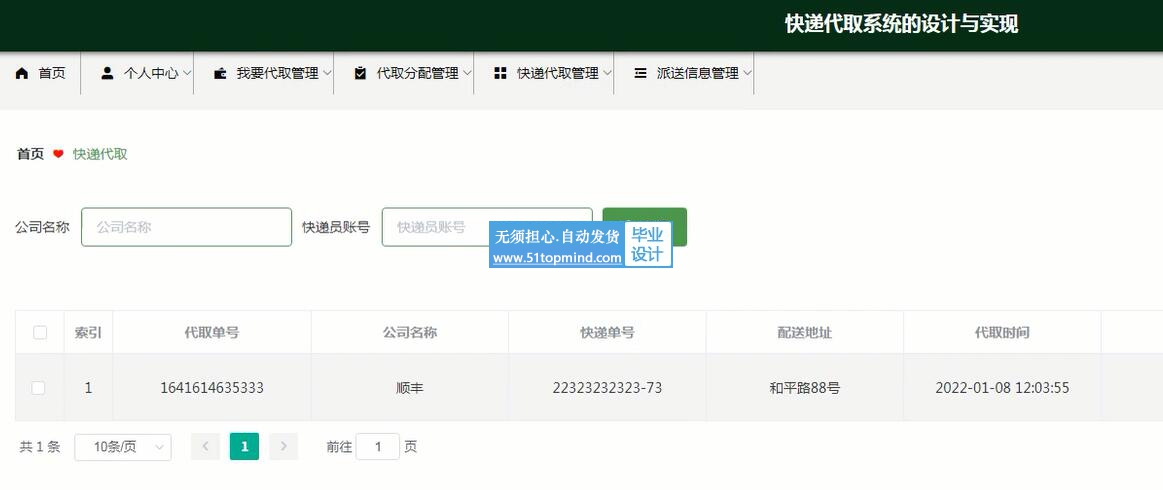Click the list icon for 派送信息管理
Viewport: 1163px width, 490px height.
(x=641, y=73)
